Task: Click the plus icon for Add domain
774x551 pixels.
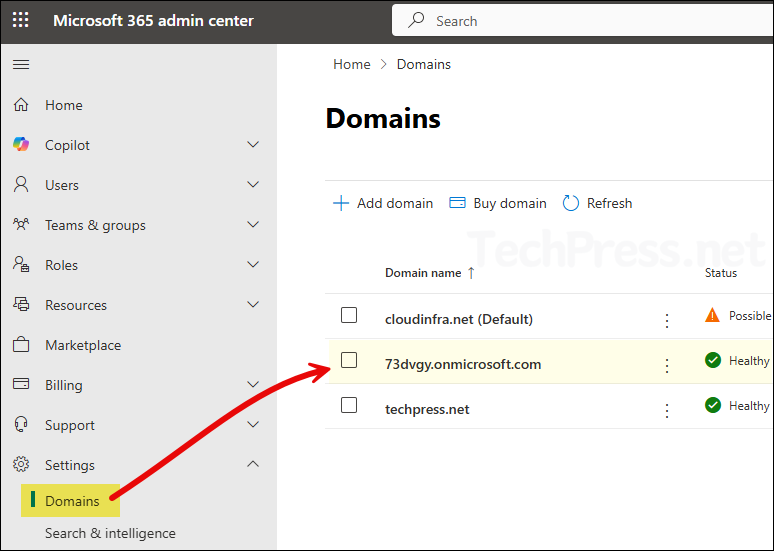Action: (x=341, y=203)
